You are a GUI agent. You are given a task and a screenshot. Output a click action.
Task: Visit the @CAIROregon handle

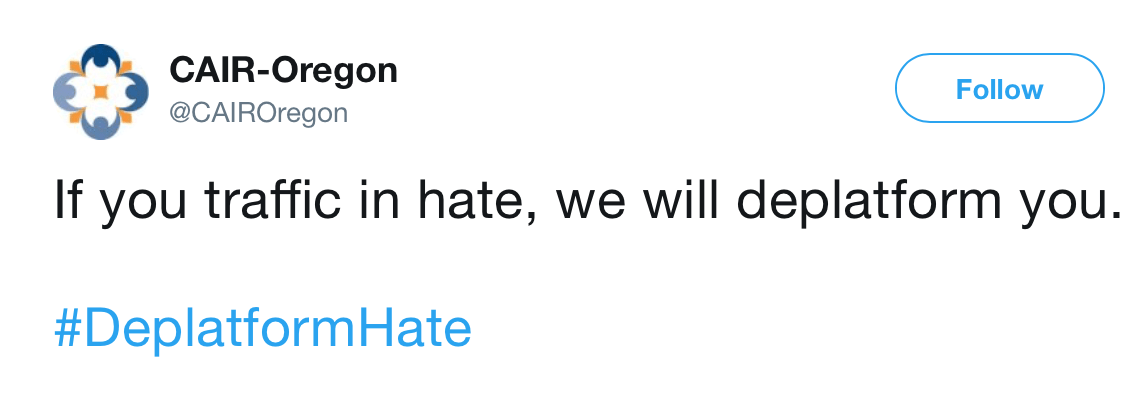pos(259,113)
